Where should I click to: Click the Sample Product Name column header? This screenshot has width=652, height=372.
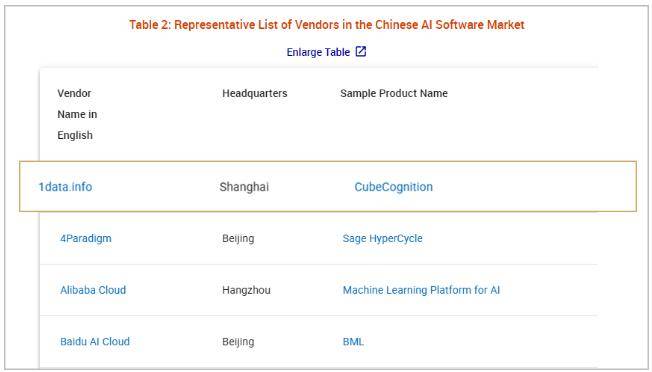point(394,94)
